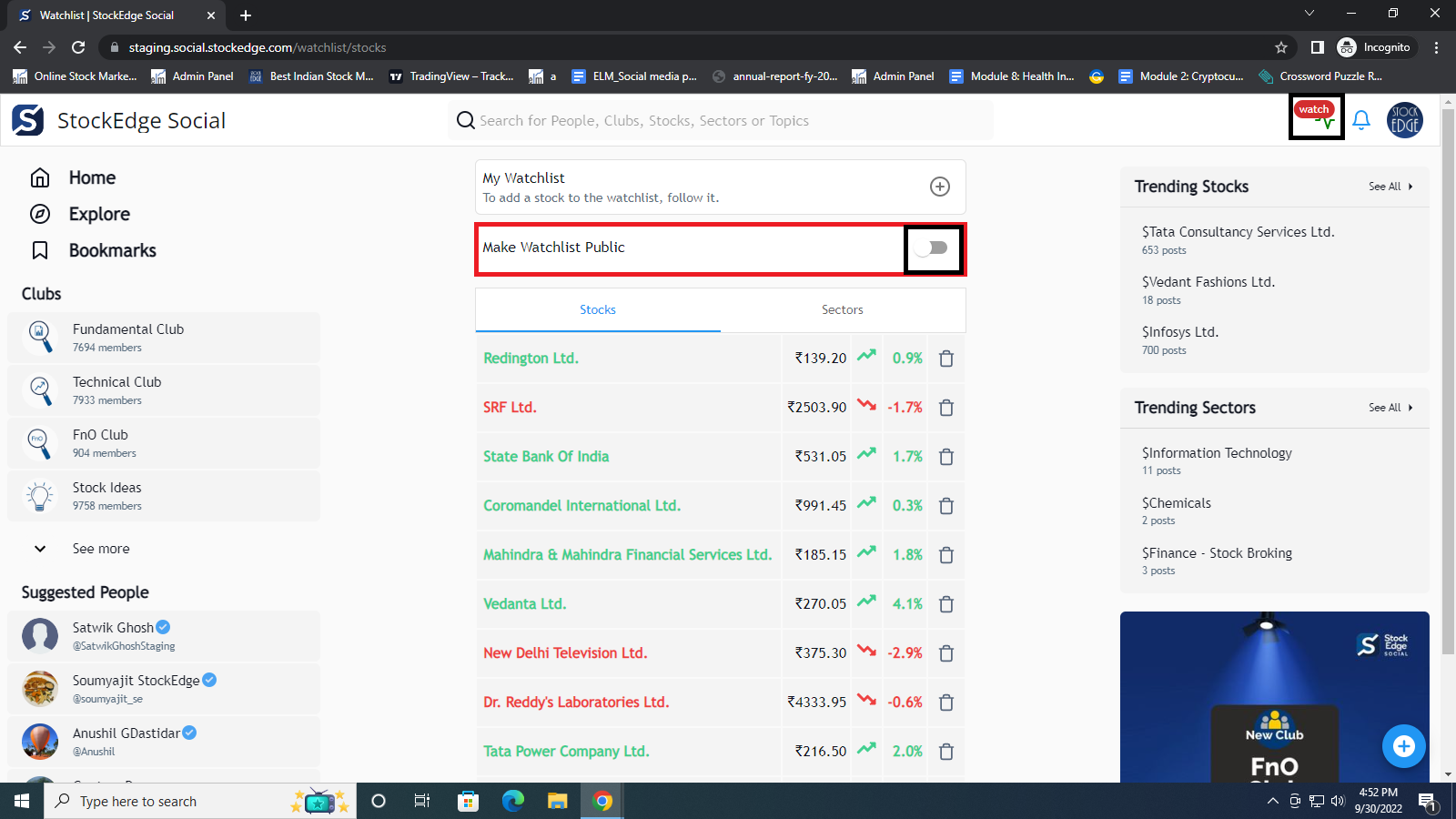
Task: Expand See more under Clubs
Action: [100, 548]
